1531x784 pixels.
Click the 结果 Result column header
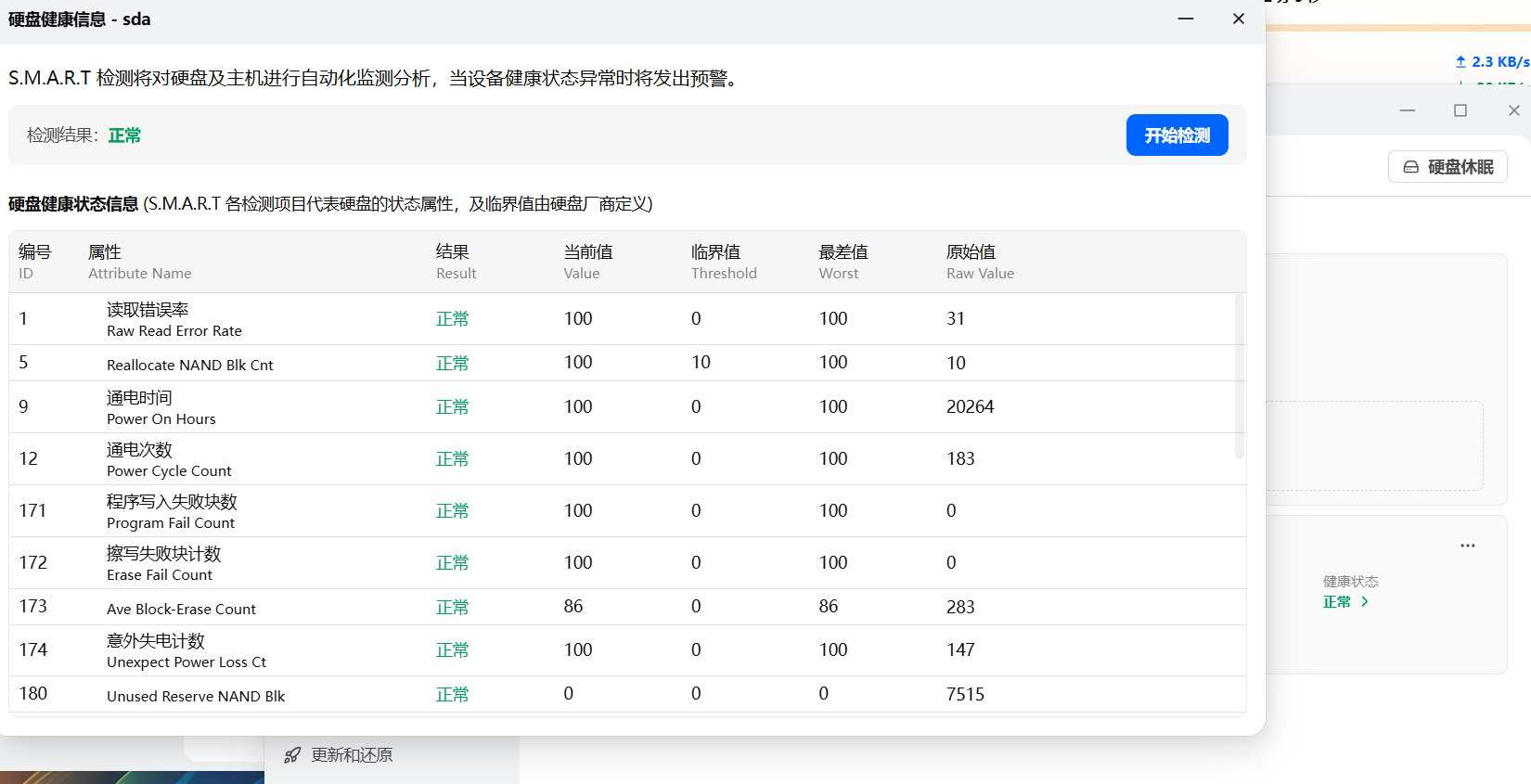[x=456, y=262]
